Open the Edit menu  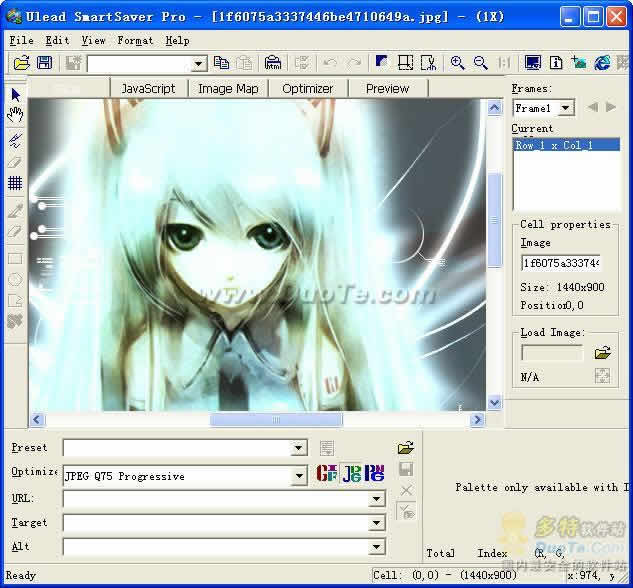[x=57, y=40]
